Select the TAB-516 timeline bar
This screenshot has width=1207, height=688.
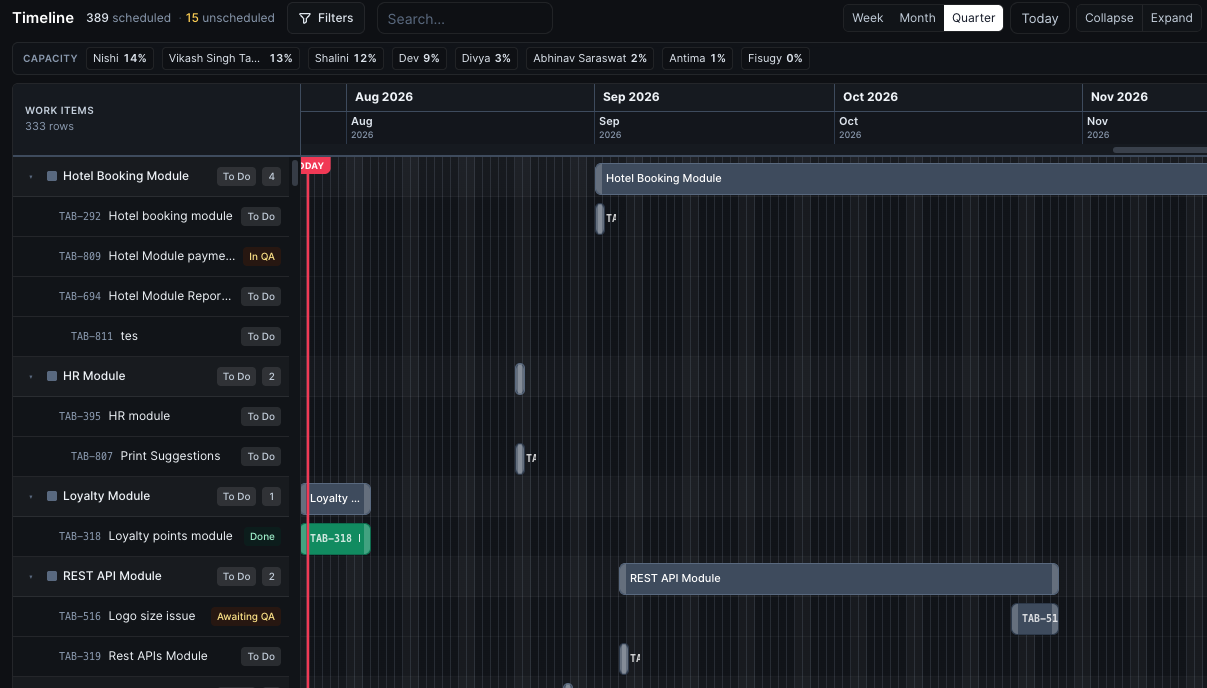pos(1034,618)
